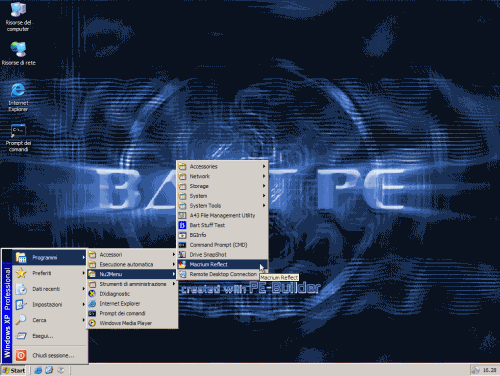
Task: Click the Preferiti star icon
Action: (21, 273)
